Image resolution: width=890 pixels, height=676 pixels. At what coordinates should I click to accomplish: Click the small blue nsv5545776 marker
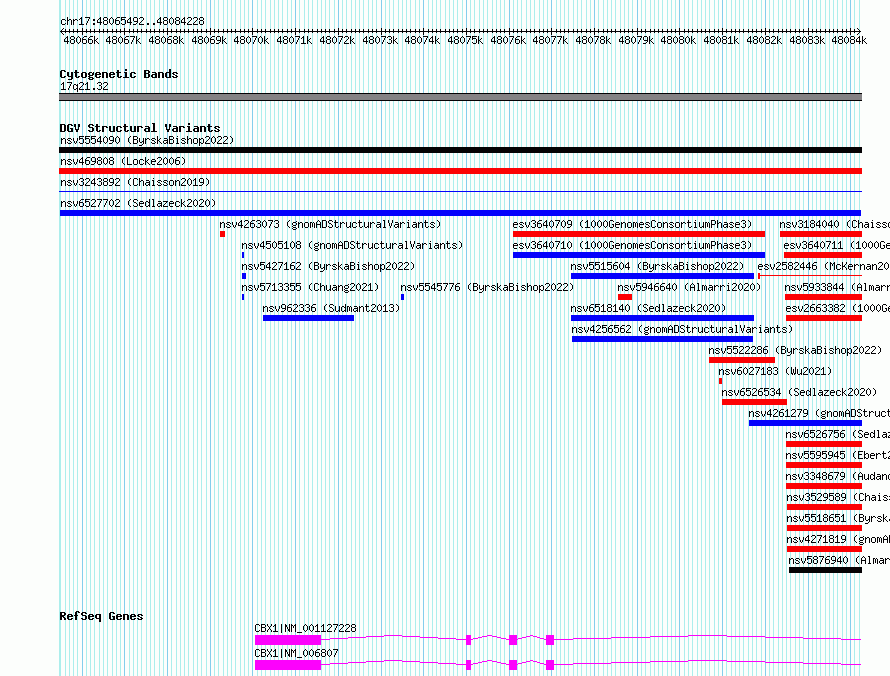pos(402,297)
